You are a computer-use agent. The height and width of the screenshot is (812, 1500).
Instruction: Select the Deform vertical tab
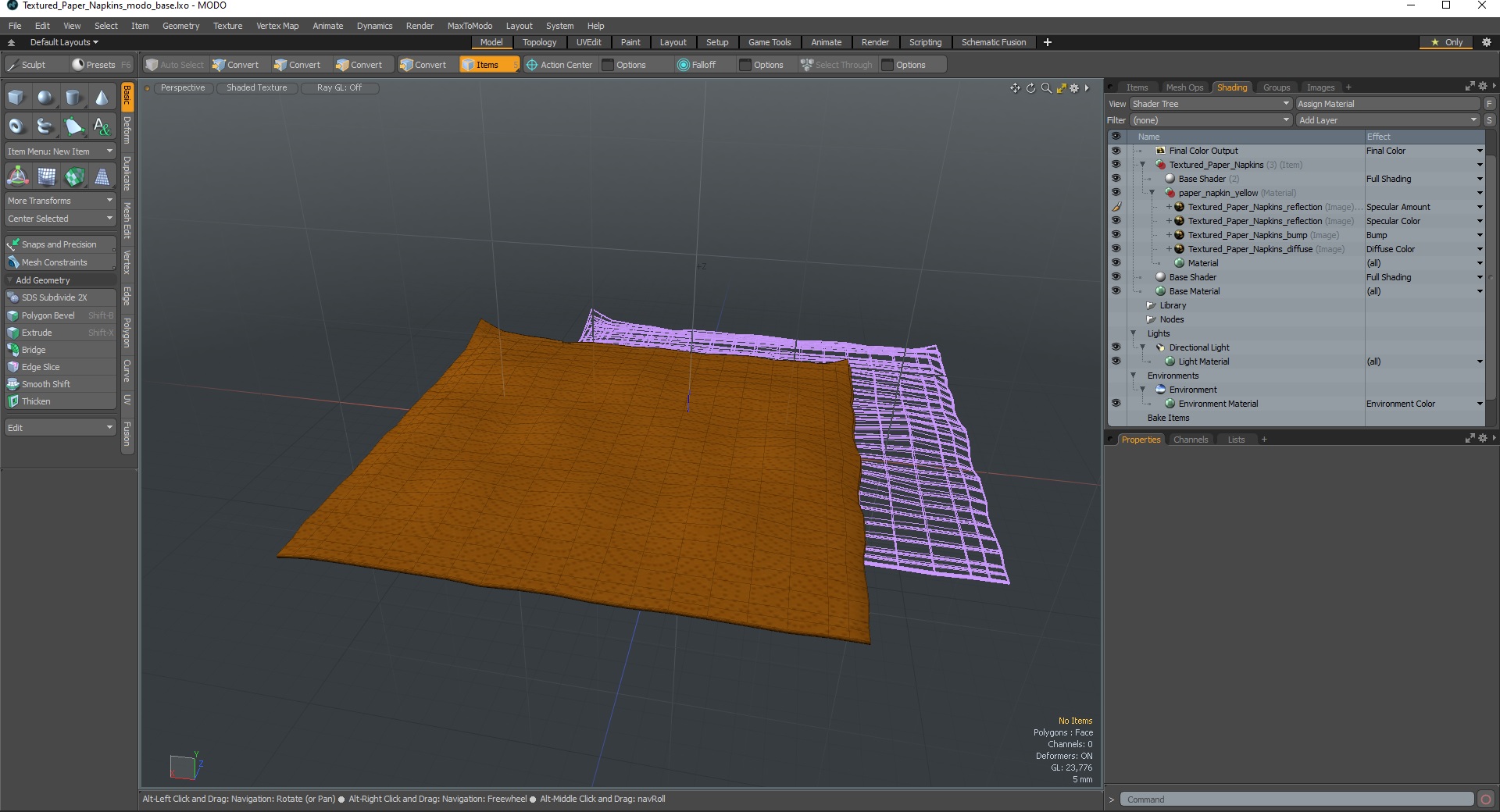click(127, 130)
